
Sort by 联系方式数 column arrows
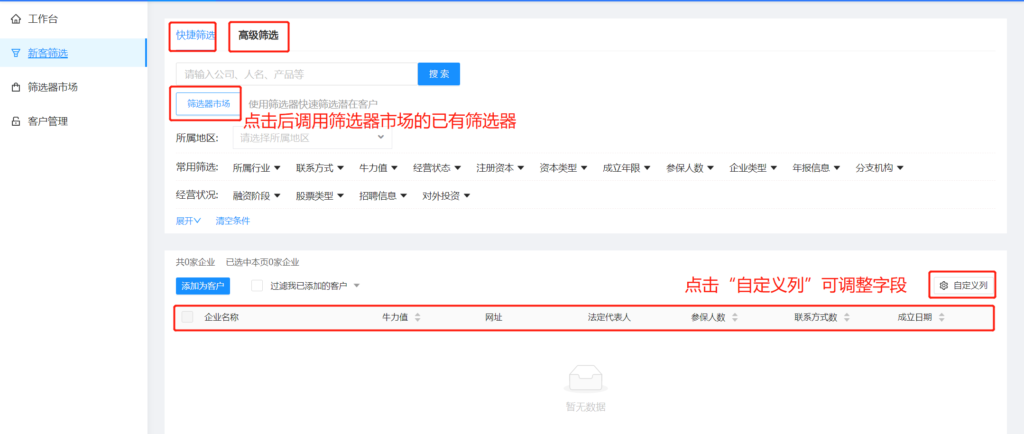click(846, 317)
